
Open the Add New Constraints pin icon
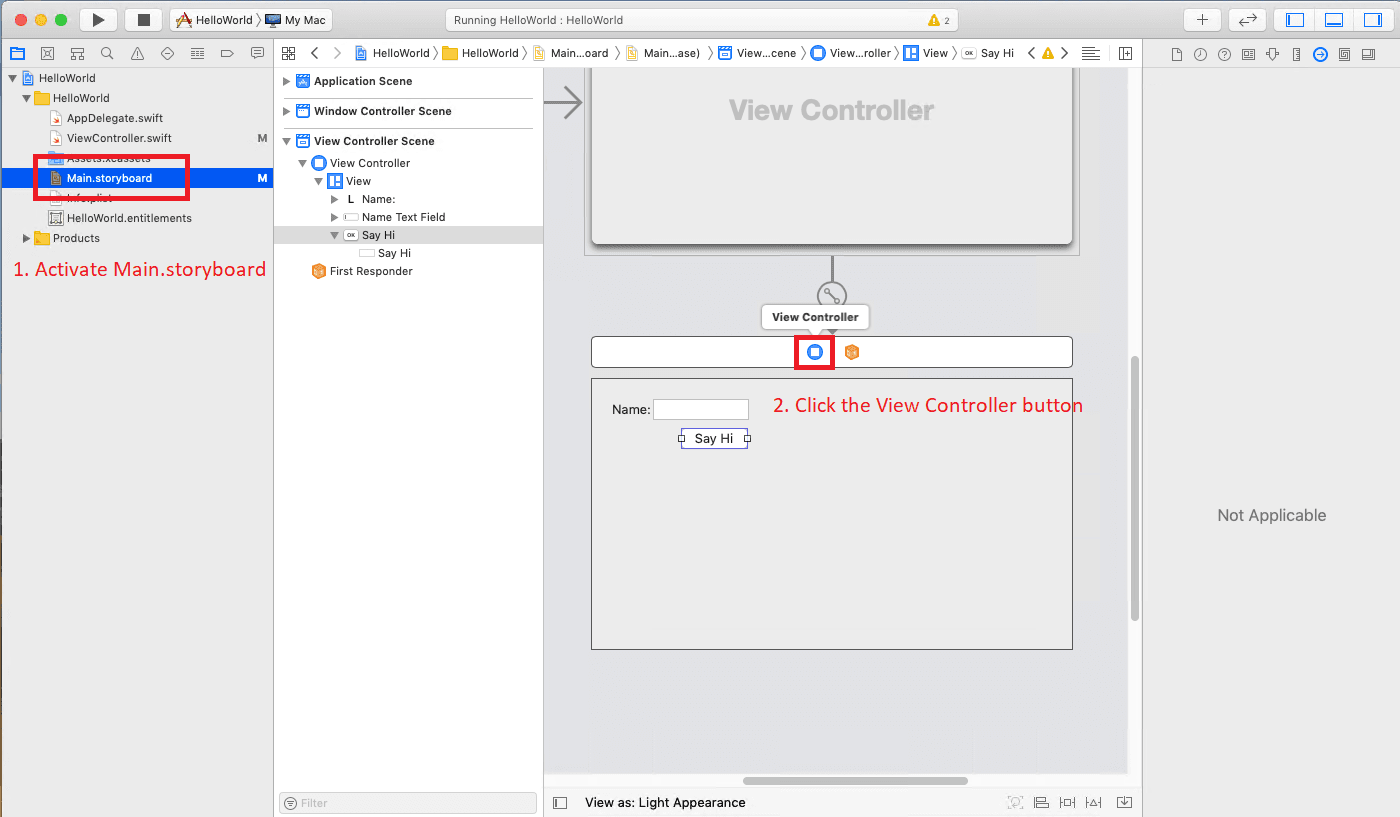[1067, 802]
